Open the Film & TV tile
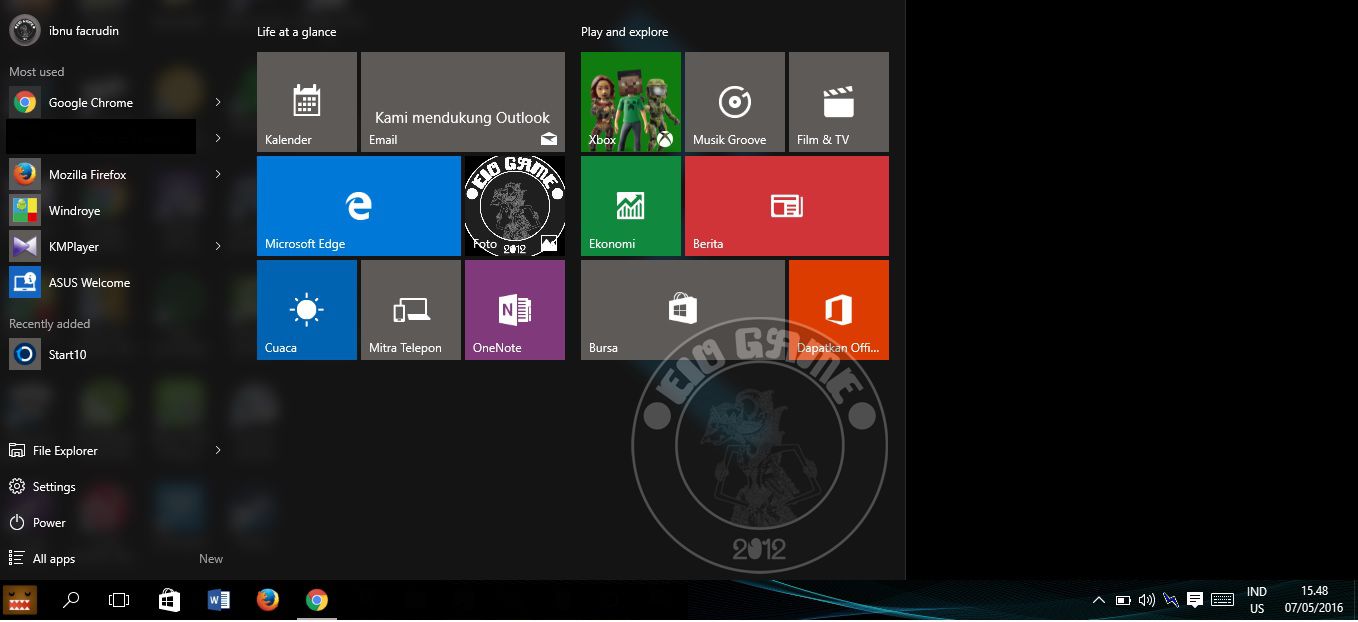This screenshot has width=1358, height=622. [839, 102]
